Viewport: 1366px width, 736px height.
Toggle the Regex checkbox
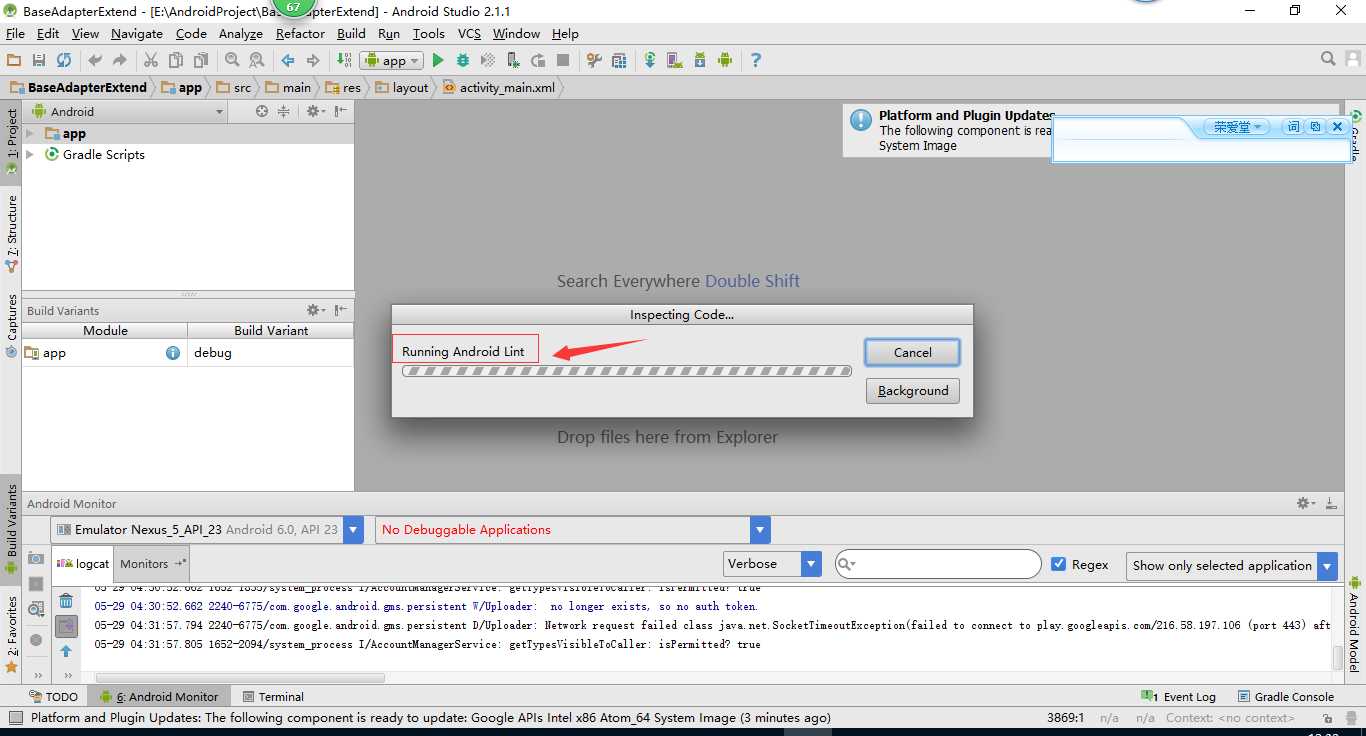click(x=1059, y=564)
